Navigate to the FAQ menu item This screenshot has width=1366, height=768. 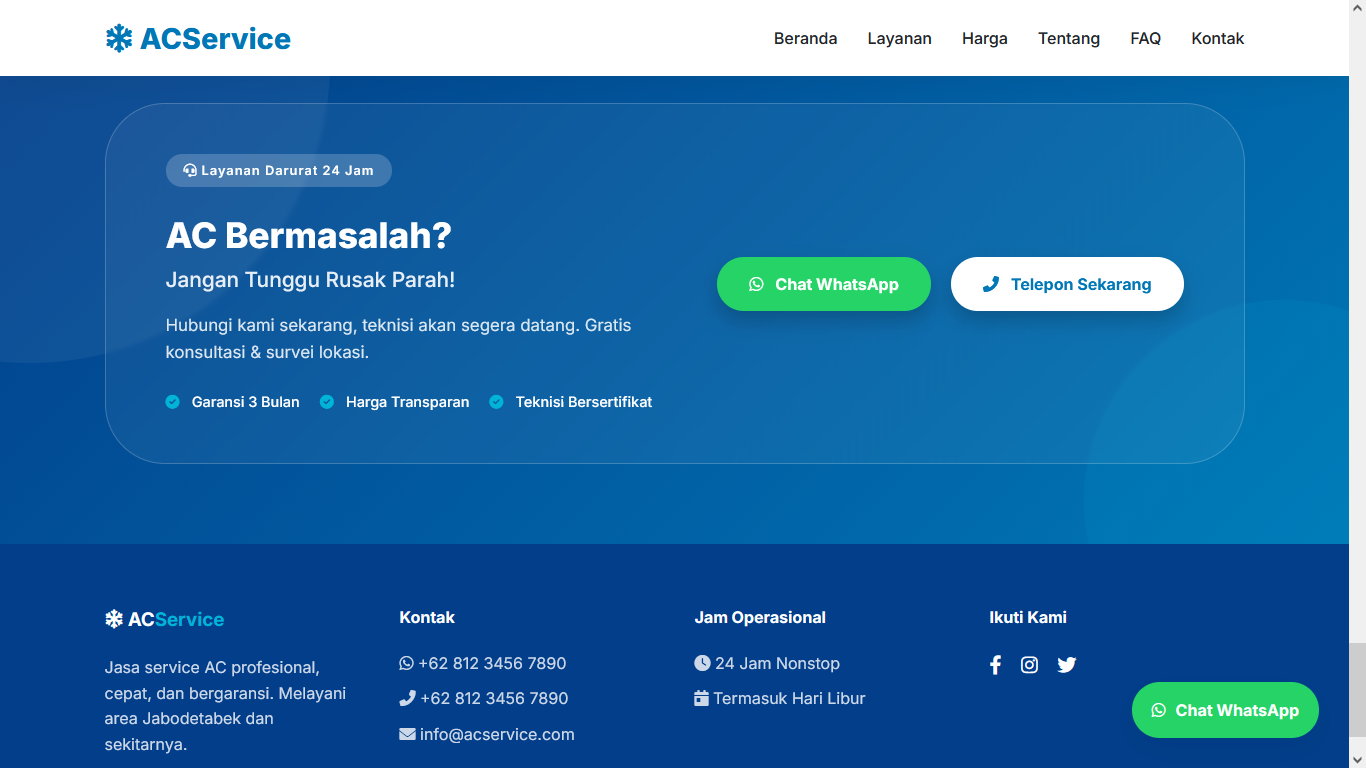point(1145,38)
